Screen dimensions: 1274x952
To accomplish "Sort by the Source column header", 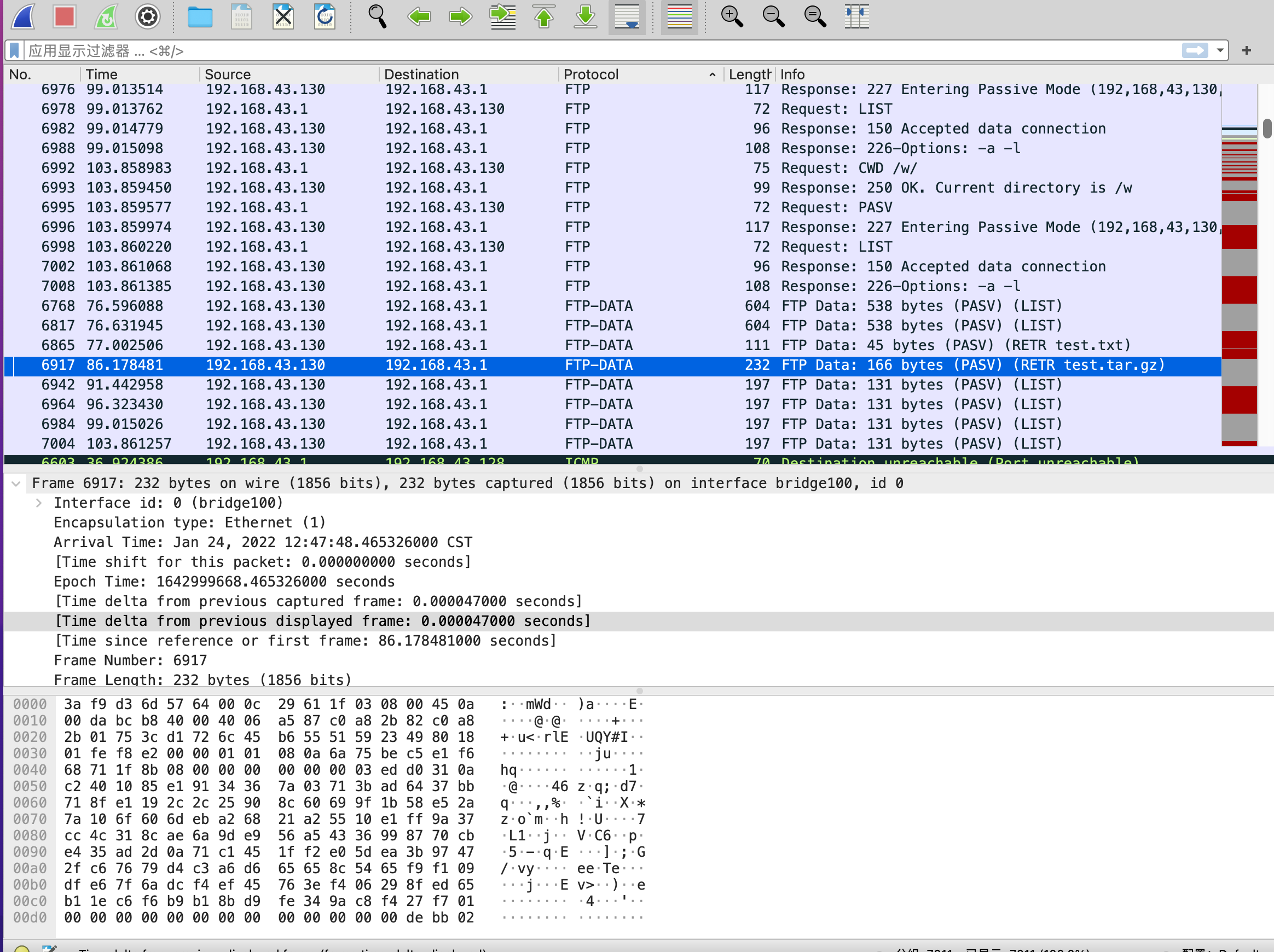I will (x=228, y=74).
